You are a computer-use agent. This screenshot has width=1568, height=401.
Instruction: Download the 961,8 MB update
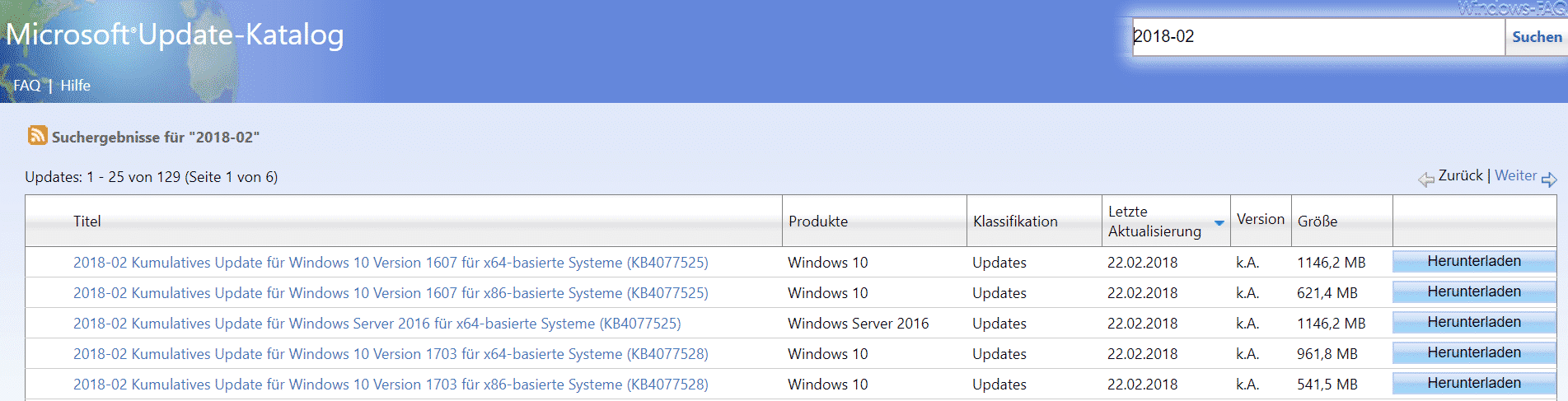[1474, 352]
